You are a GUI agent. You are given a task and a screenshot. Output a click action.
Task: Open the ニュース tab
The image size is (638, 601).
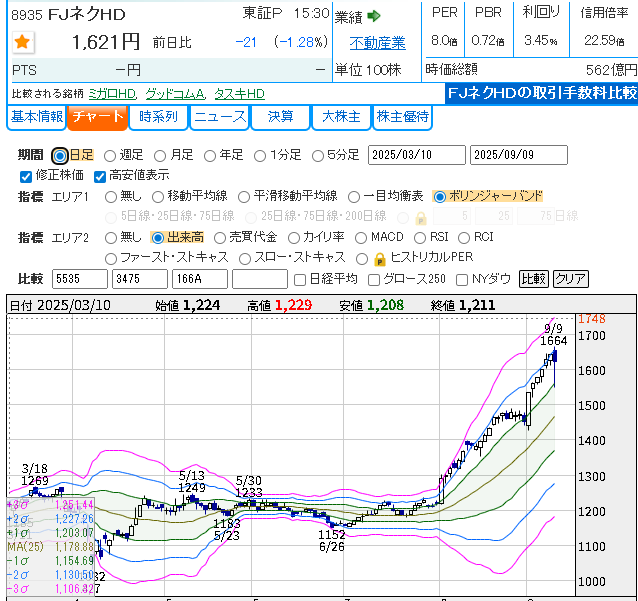coord(219,117)
